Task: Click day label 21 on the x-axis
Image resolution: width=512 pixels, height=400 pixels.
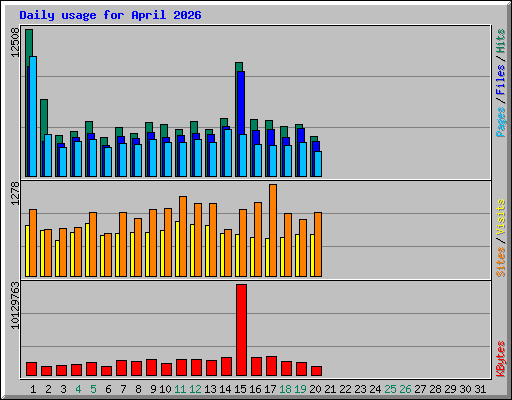Action: (330, 389)
